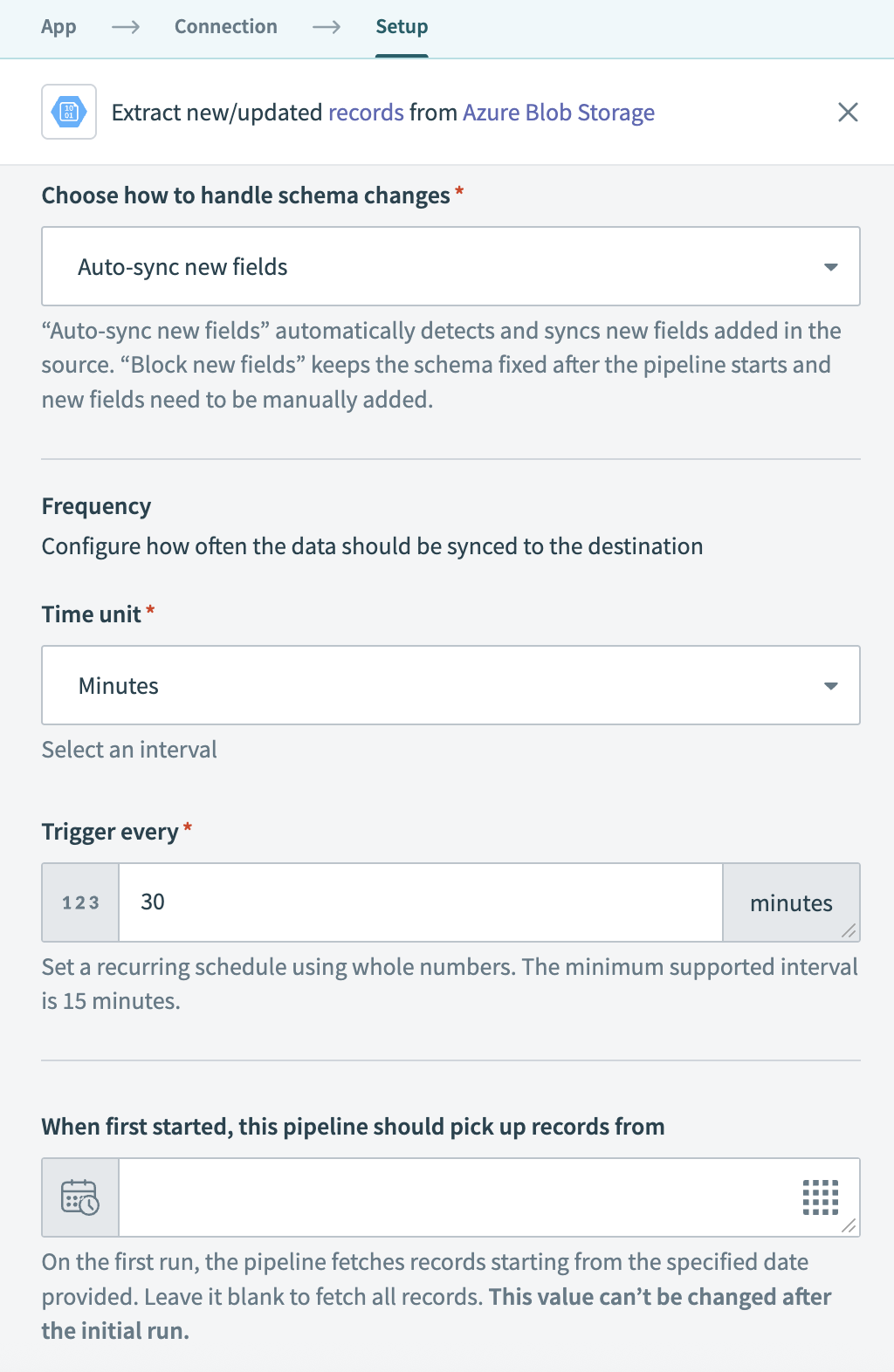This screenshot has width=894, height=1372.
Task: Close the extractor setup panel
Action: pyautogui.click(x=848, y=112)
